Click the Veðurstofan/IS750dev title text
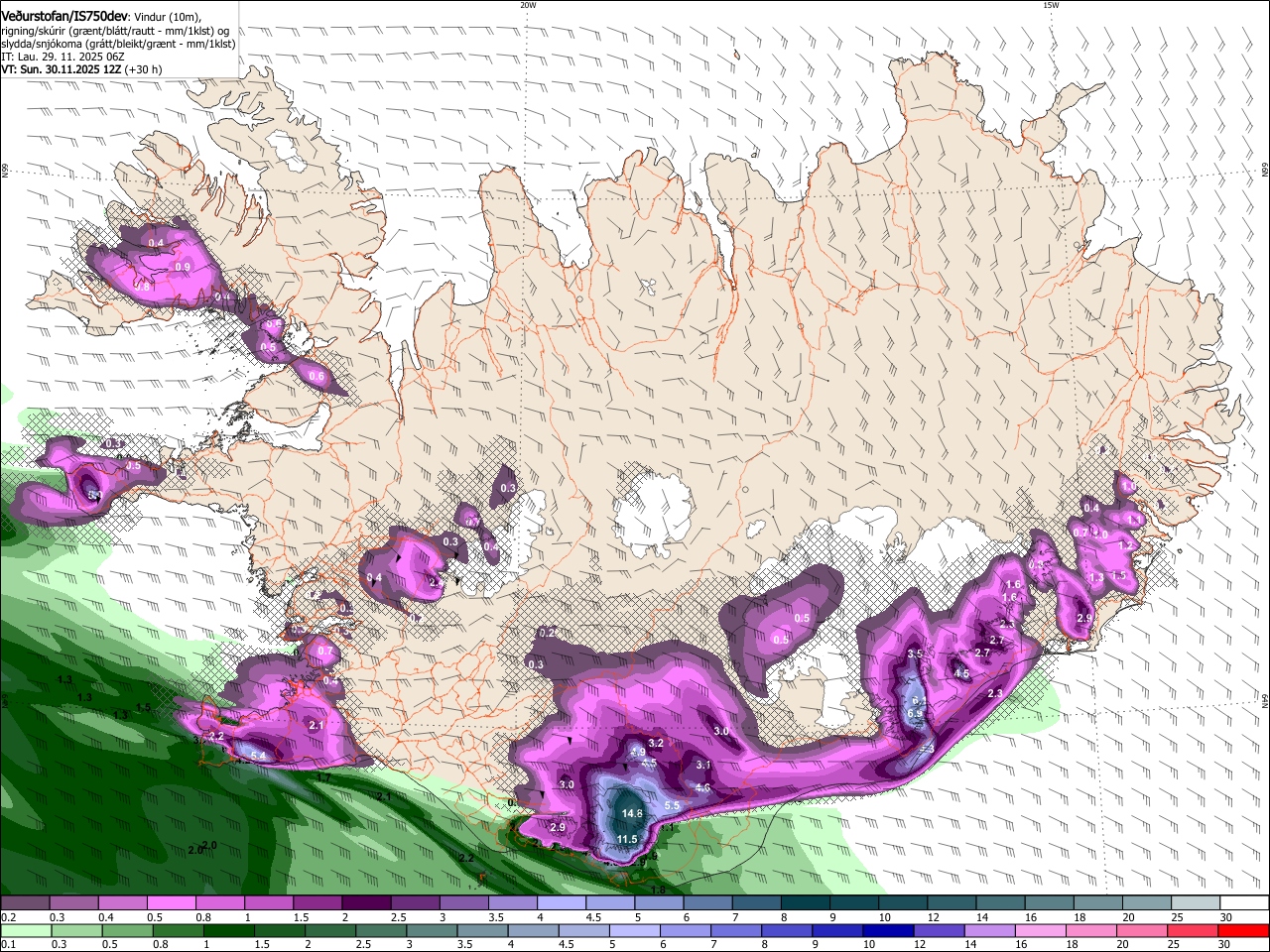This screenshot has width=1270, height=952. point(64,17)
